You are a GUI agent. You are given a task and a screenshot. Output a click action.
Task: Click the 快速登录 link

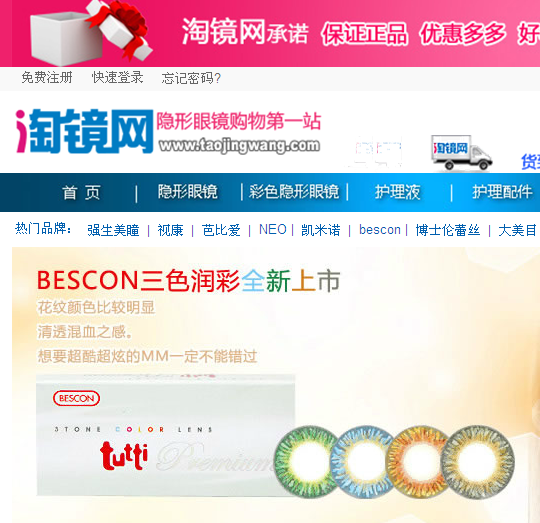117,77
